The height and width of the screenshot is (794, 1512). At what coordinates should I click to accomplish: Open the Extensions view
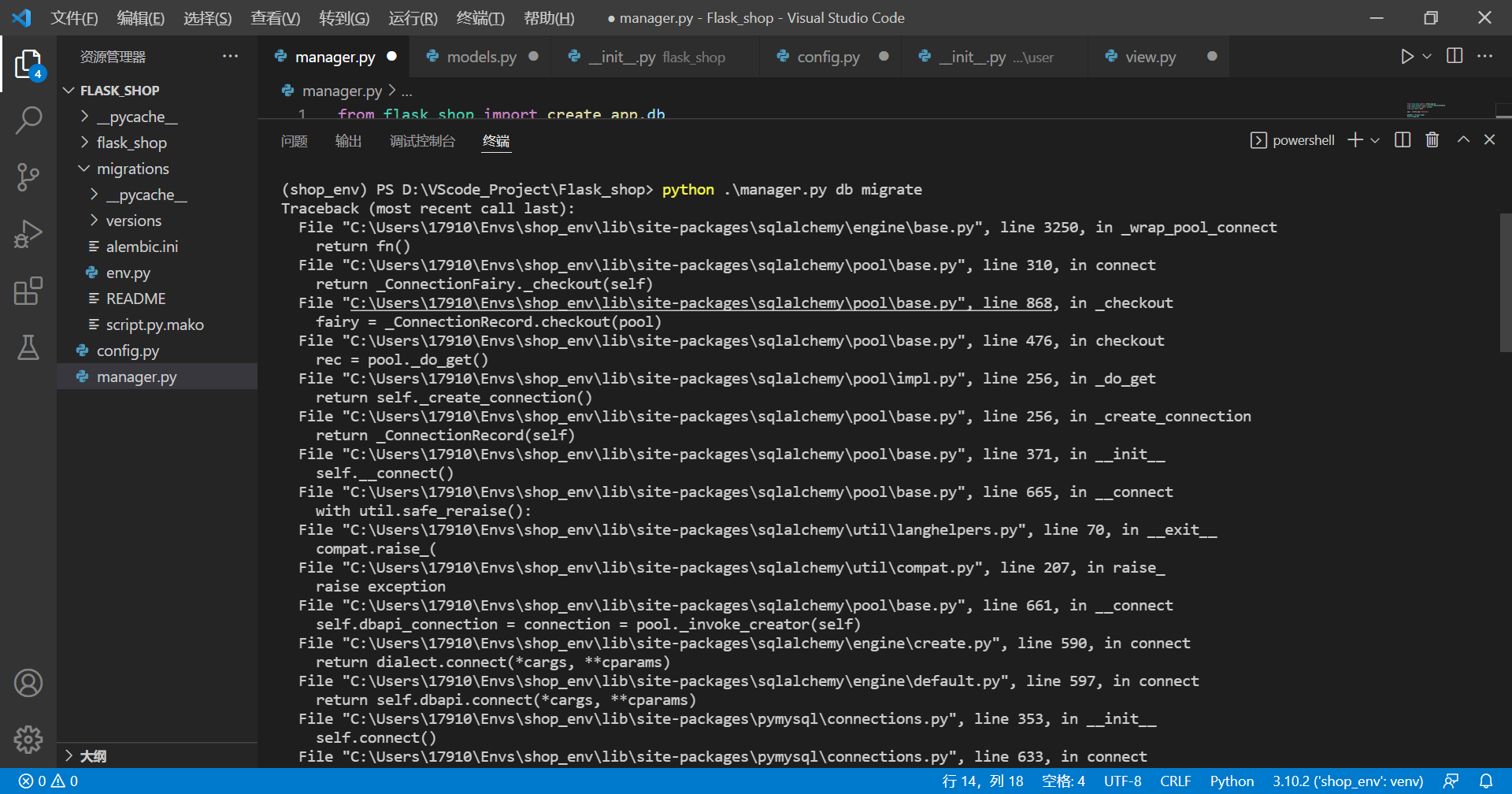tap(28, 291)
